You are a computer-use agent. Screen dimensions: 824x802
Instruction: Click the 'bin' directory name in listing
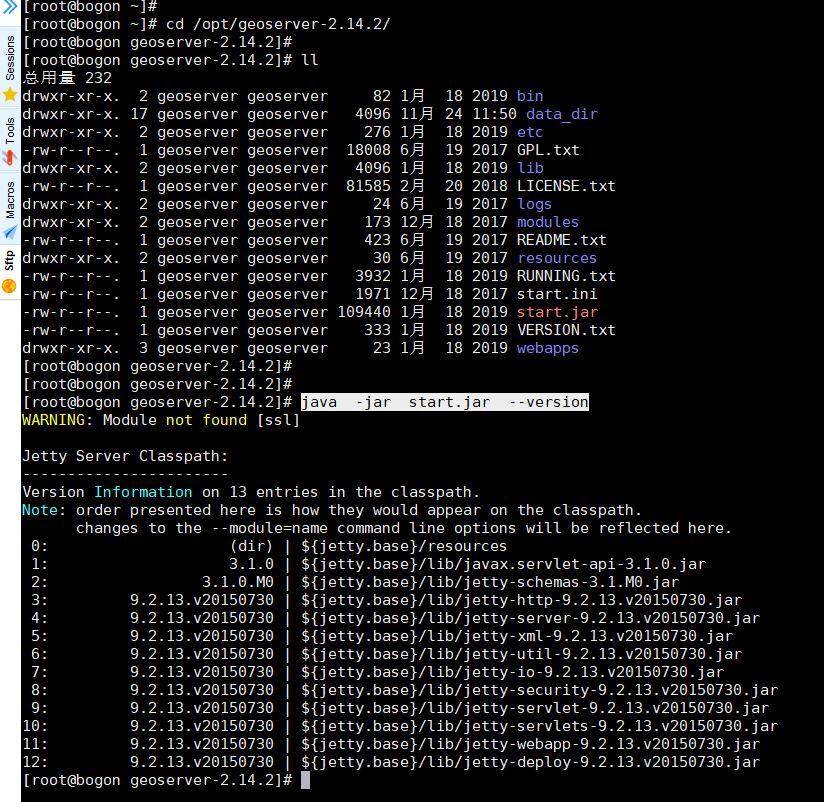tap(530, 96)
